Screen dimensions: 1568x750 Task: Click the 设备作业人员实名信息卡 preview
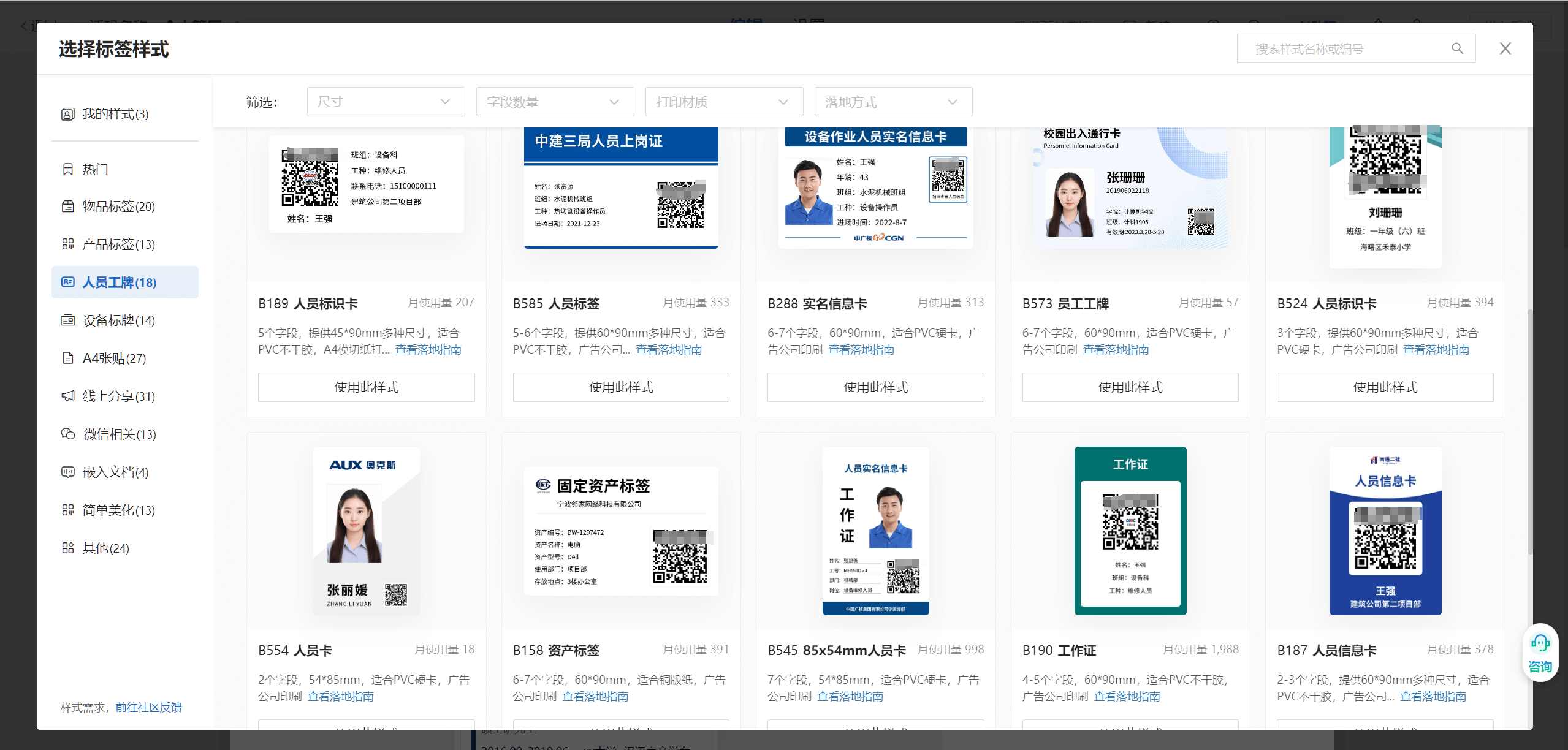875,187
